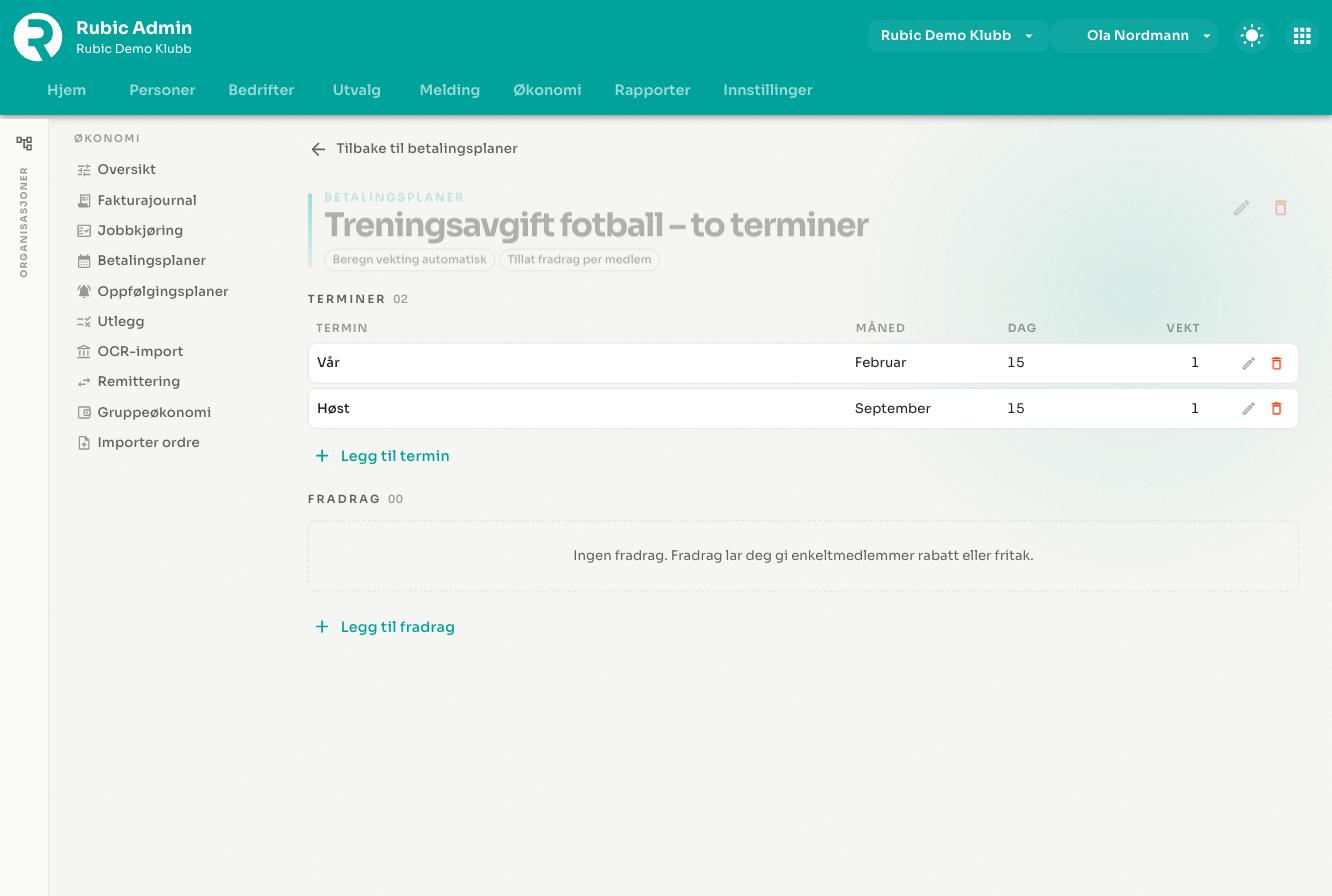Delete the Vår termin row
The image size is (1332, 896).
1276,363
